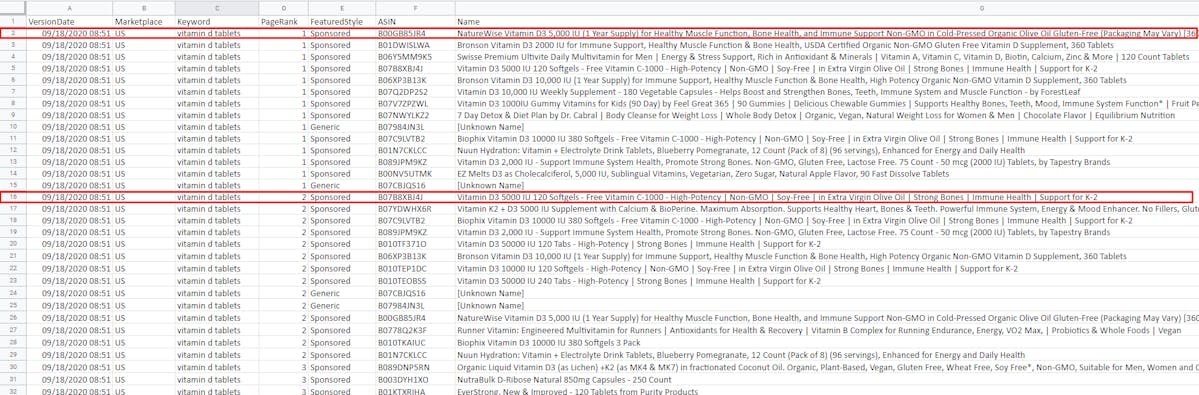Click the FeaturedStyle header cell
This screenshot has width=1199, height=395.
click(x=342, y=22)
